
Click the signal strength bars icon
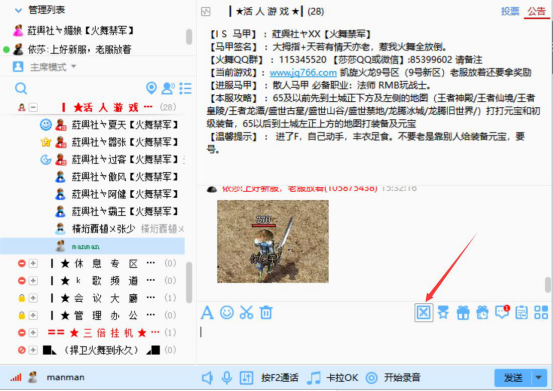(16, 378)
